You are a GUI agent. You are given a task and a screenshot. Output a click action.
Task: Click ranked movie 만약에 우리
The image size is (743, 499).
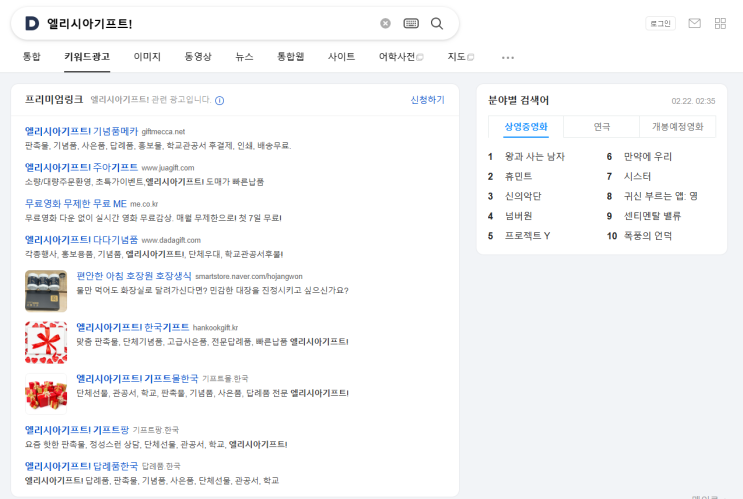point(648,157)
